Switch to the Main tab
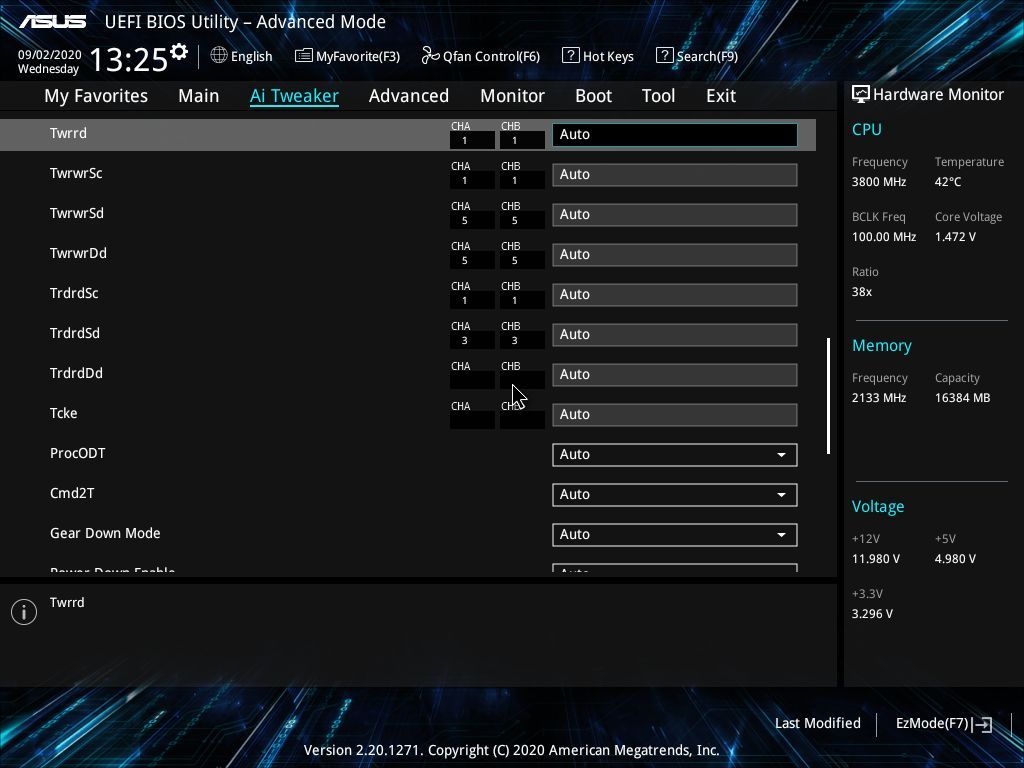The width and height of the screenshot is (1024, 768). click(199, 96)
